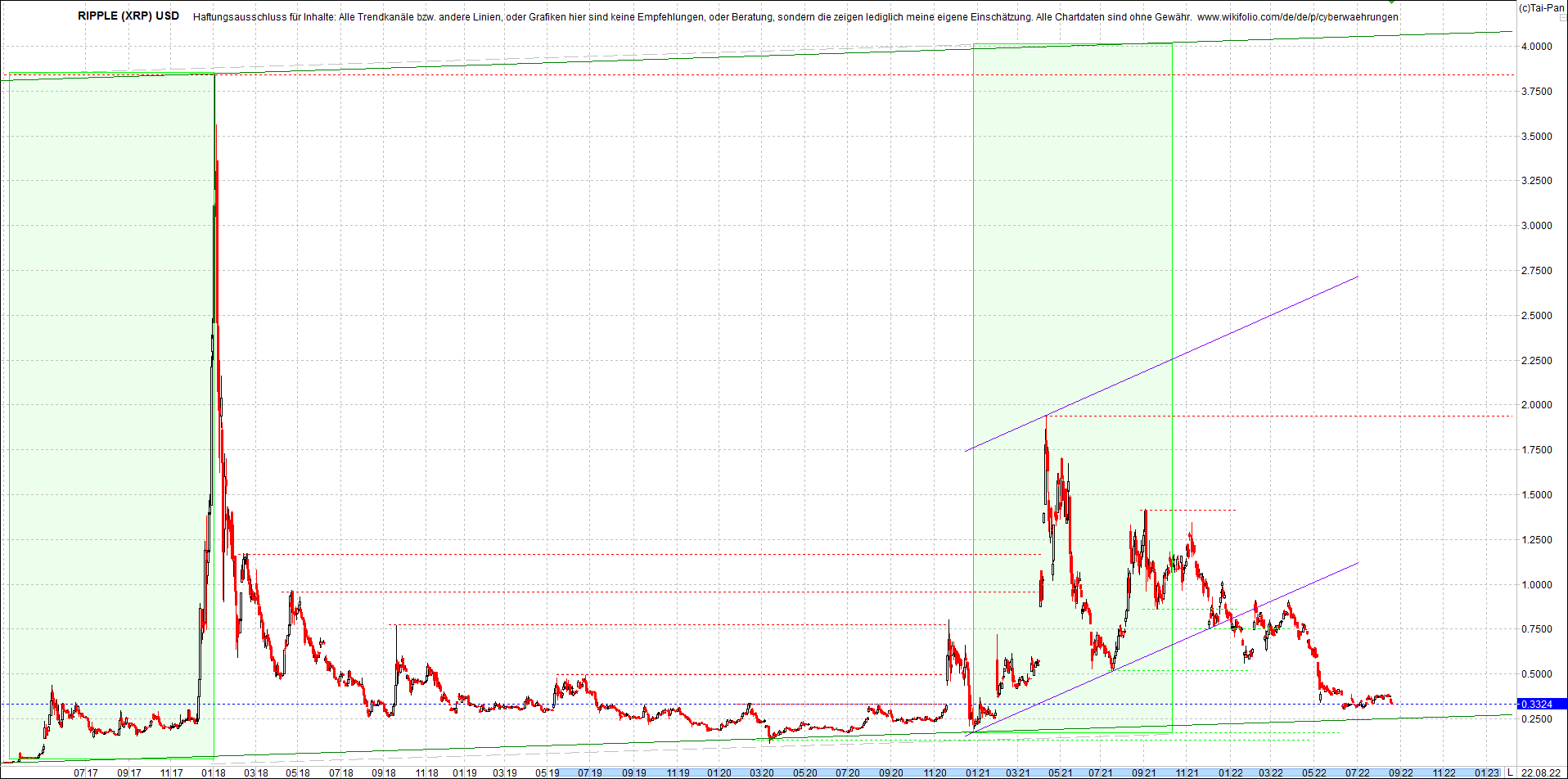The height and width of the screenshot is (779, 1568).
Task: Click the 07 17 date axis label
Action: [x=85, y=772]
